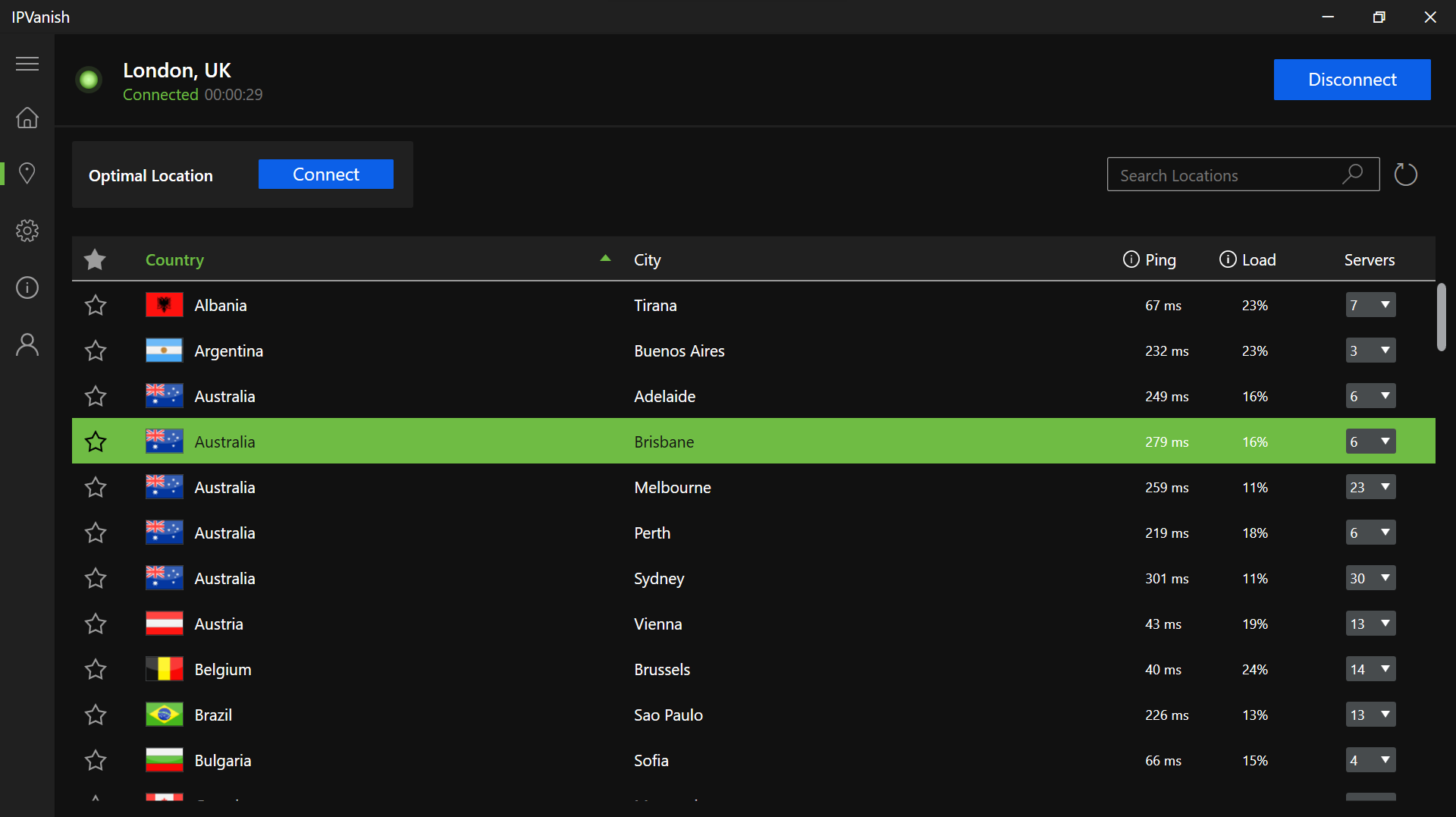Open Sofia servers dropdown

tap(1370, 760)
